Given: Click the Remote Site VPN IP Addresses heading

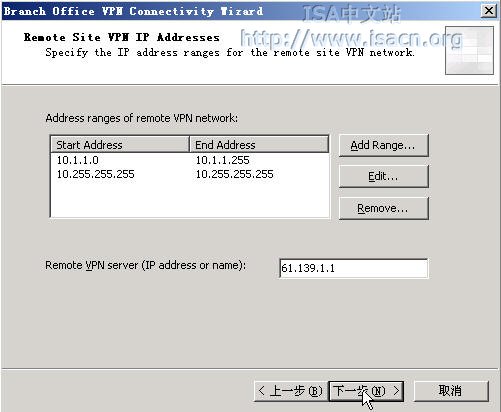Looking at the screenshot, I should coord(122,37).
